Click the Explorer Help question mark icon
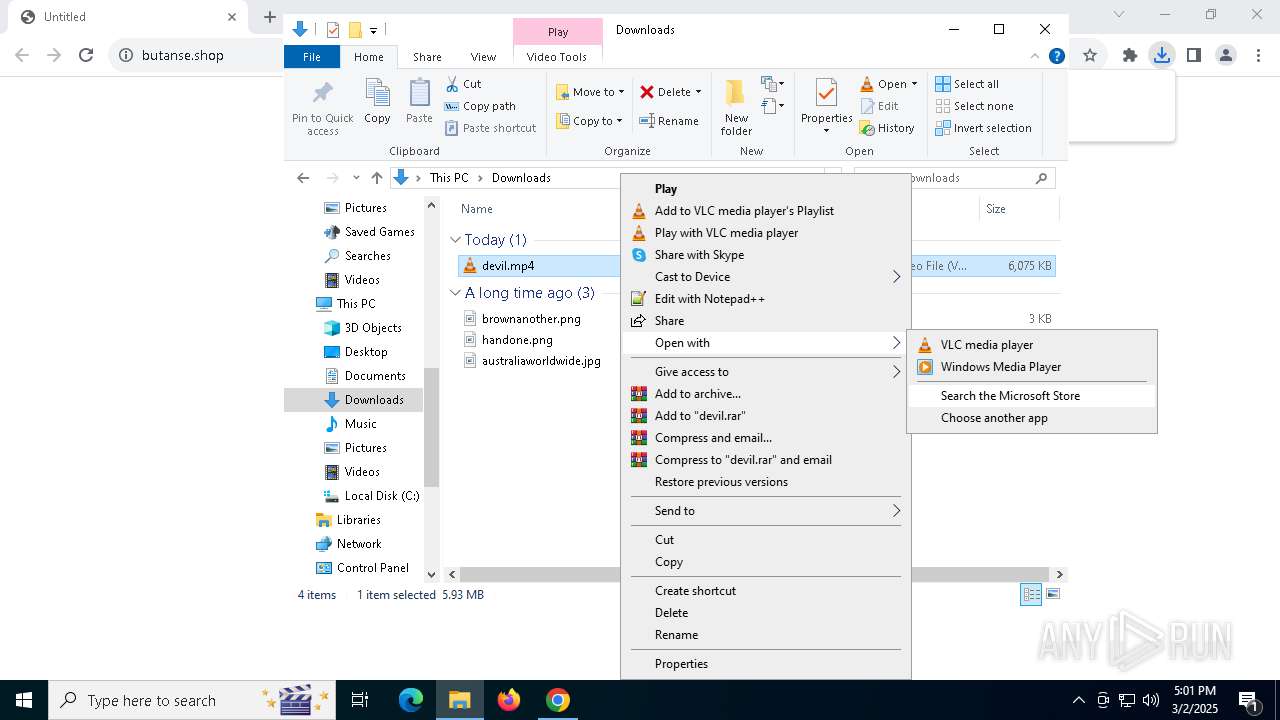1280x720 pixels. (x=1056, y=56)
